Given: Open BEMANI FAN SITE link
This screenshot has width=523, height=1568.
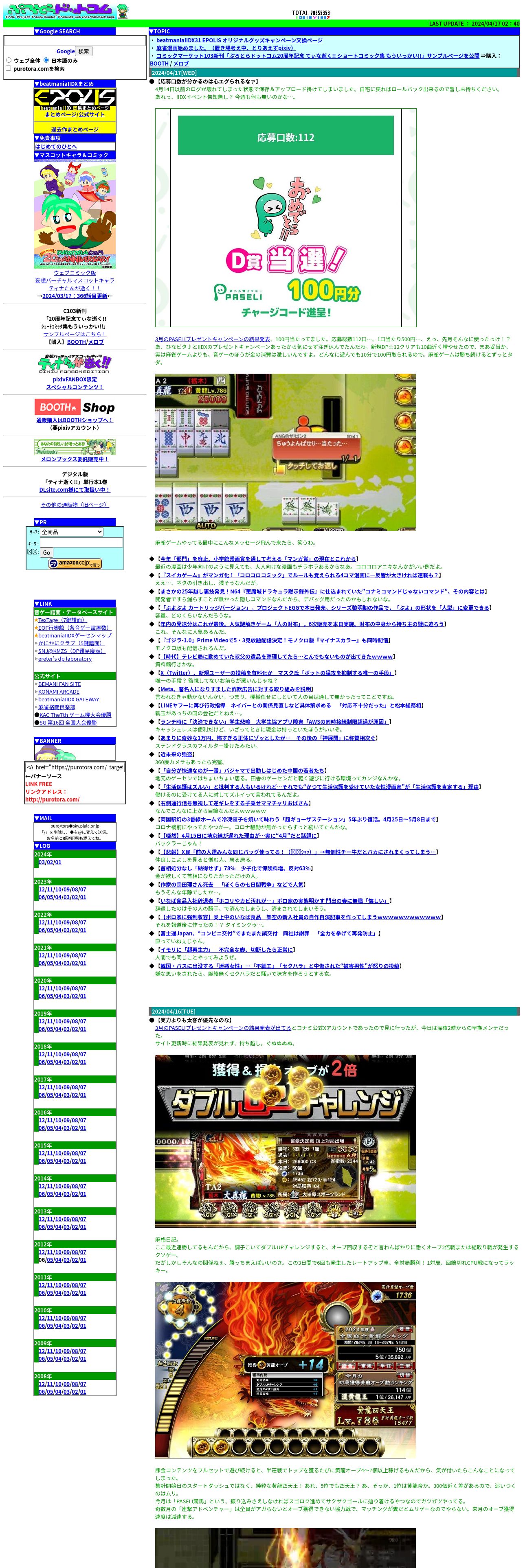Looking at the screenshot, I should (x=59, y=684).
